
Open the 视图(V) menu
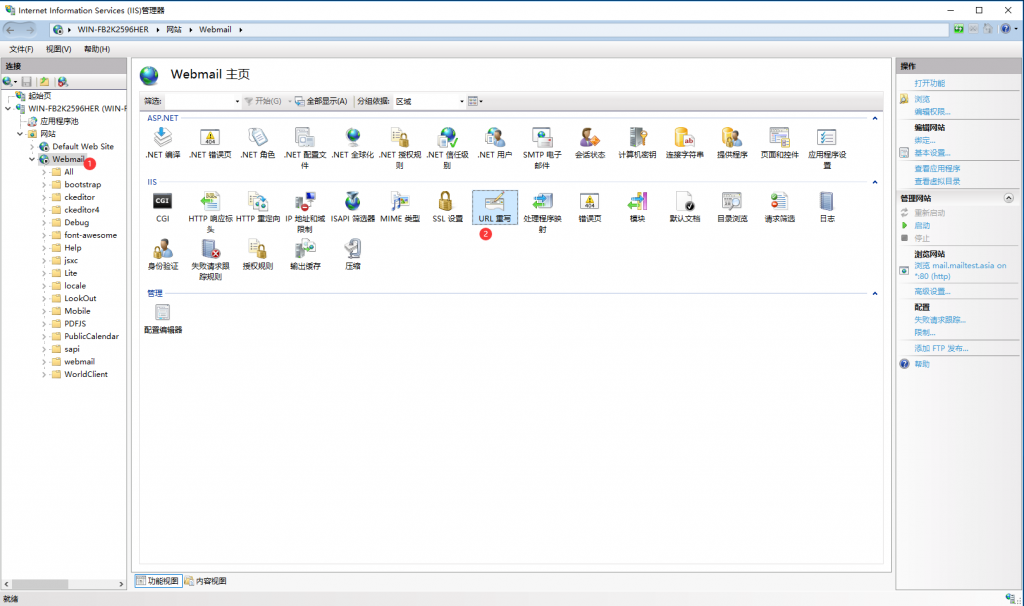tap(59, 49)
